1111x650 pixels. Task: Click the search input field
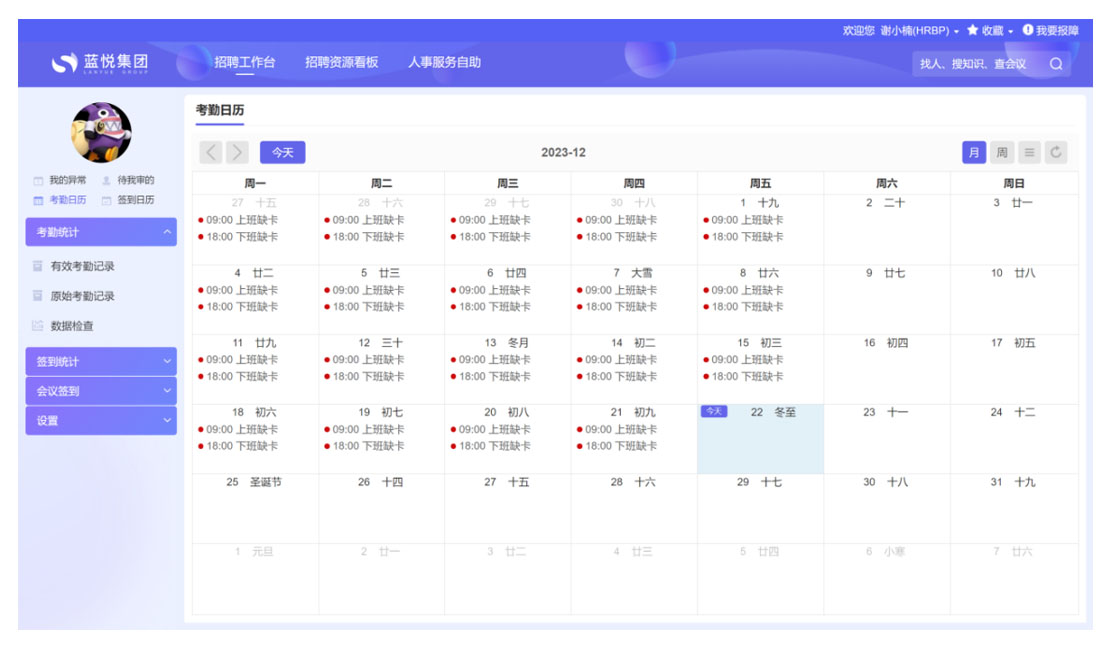click(x=975, y=64)
